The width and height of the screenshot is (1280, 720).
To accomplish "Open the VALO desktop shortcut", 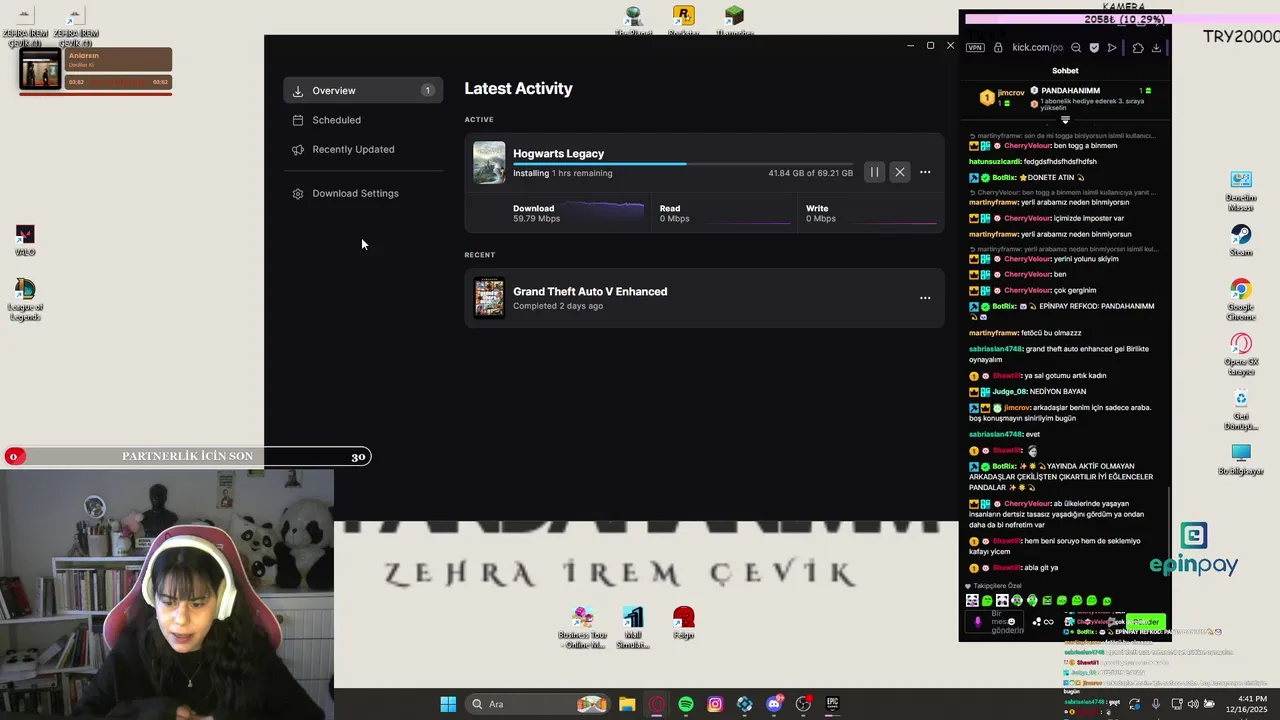I will coord(25,240).
